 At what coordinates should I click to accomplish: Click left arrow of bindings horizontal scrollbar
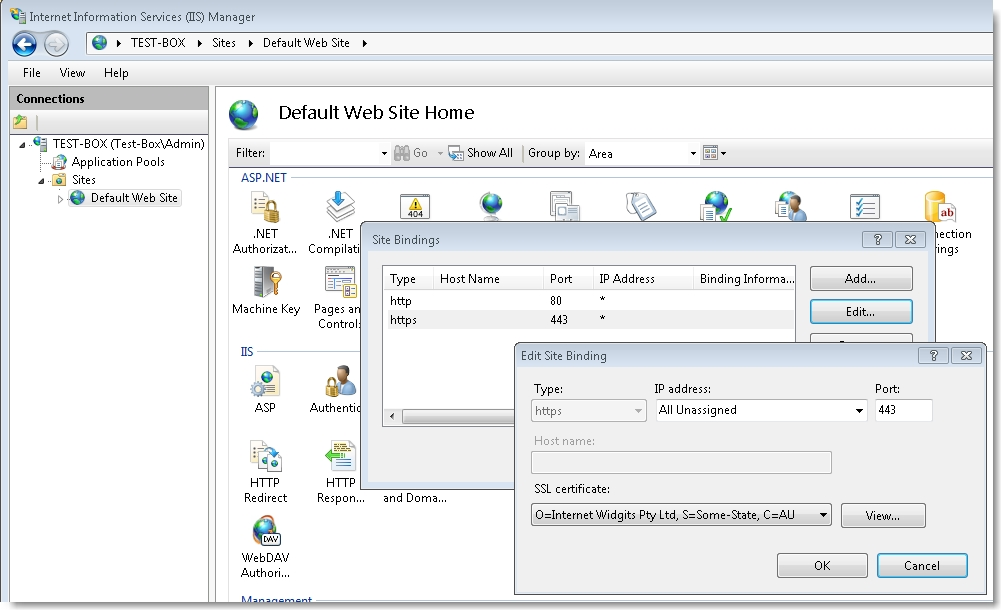click(x=392, y=417)
